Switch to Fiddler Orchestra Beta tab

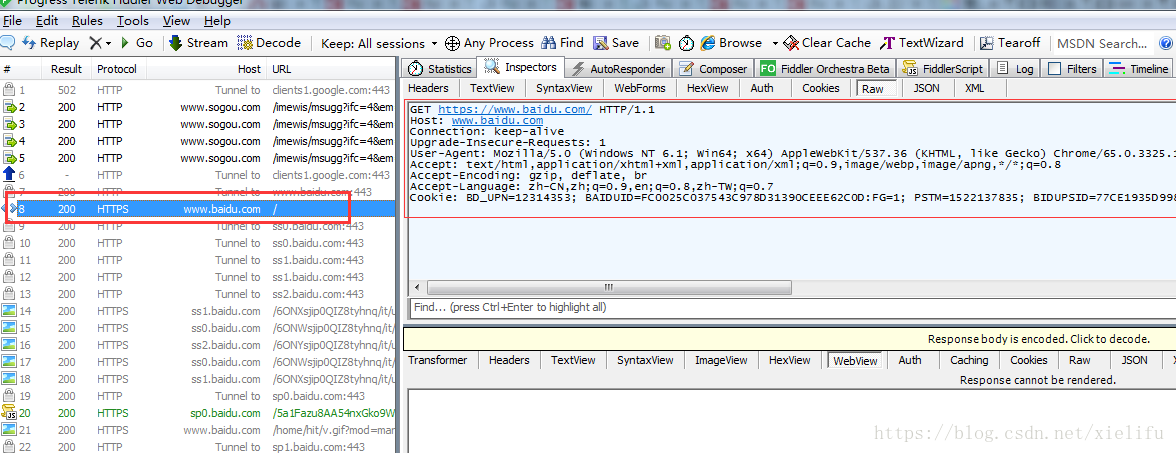[x=825, y=68]
